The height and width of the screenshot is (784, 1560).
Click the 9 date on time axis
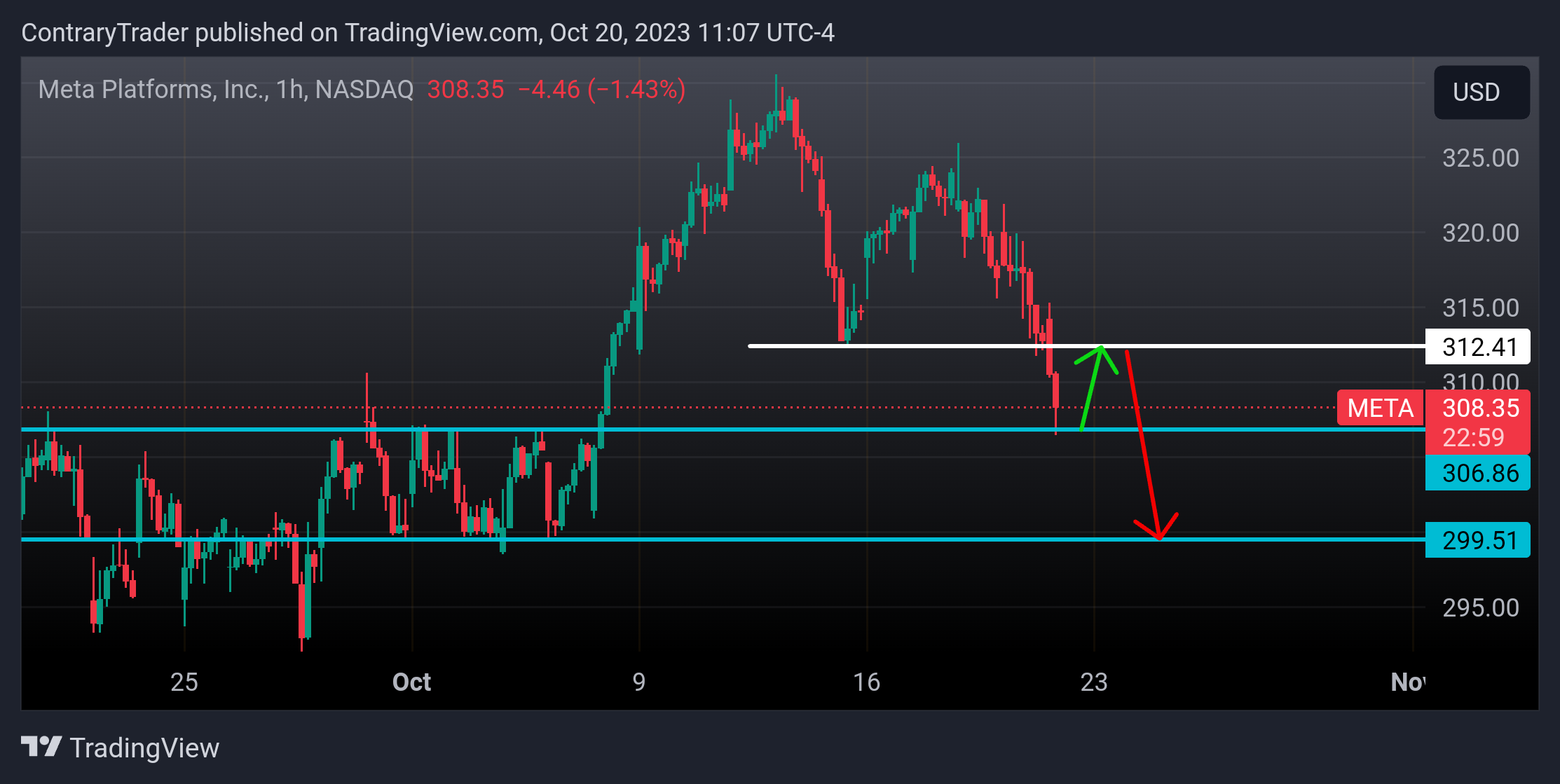tap(638, 682)
